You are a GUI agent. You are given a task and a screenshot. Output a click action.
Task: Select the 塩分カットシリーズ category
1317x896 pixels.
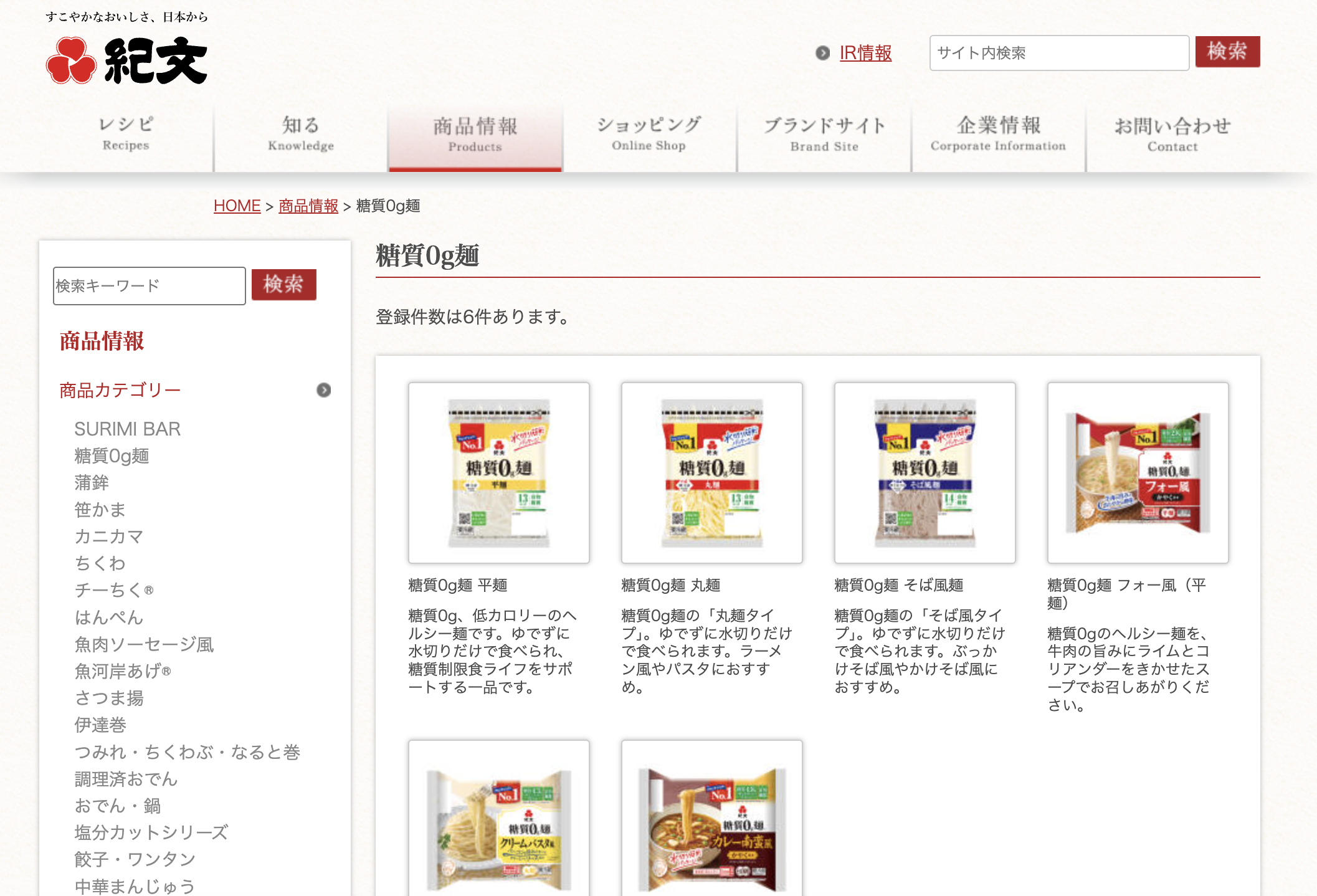(151, 832)
